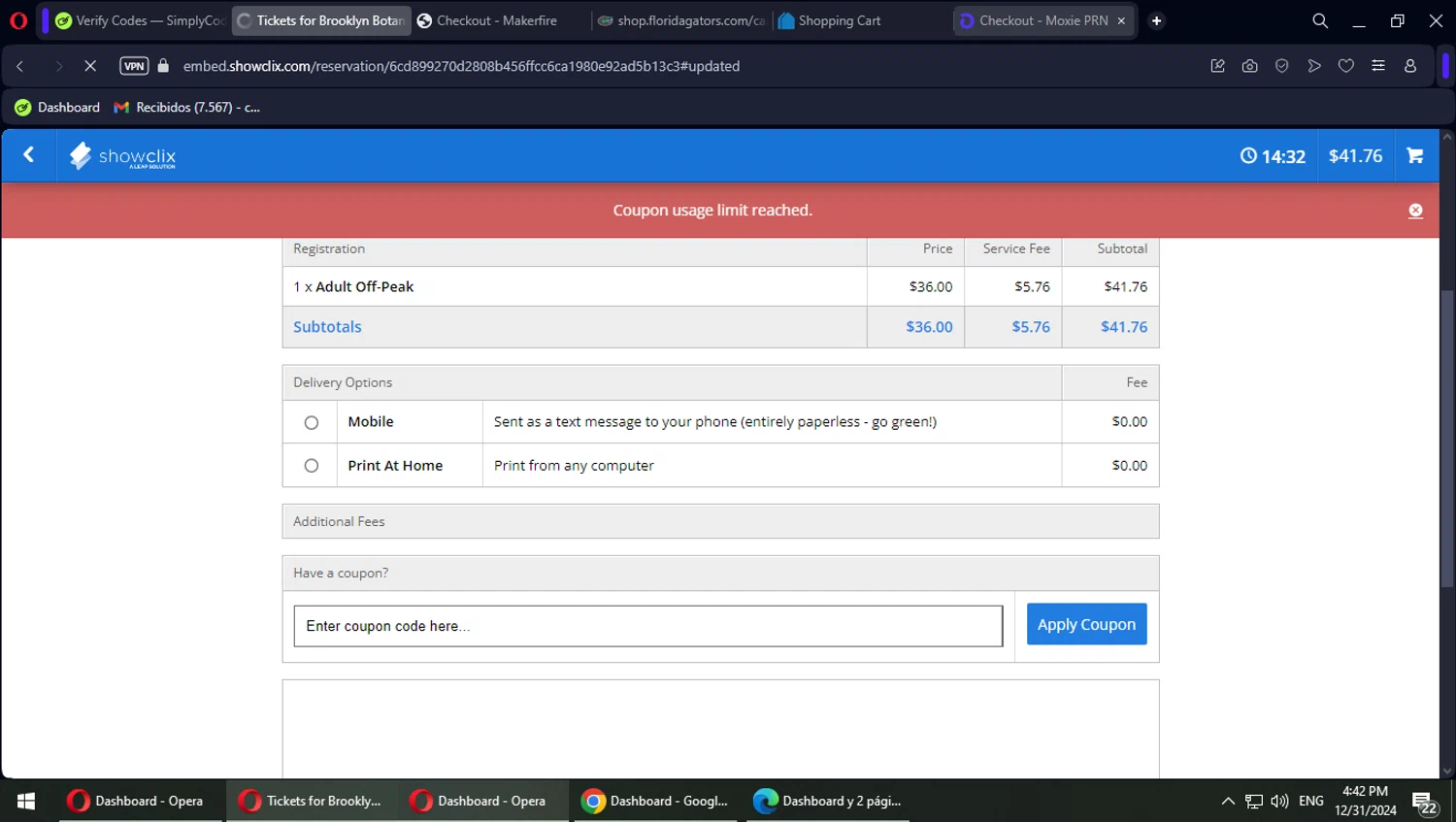Click the pinboard pin icon in address bar

1217,66
